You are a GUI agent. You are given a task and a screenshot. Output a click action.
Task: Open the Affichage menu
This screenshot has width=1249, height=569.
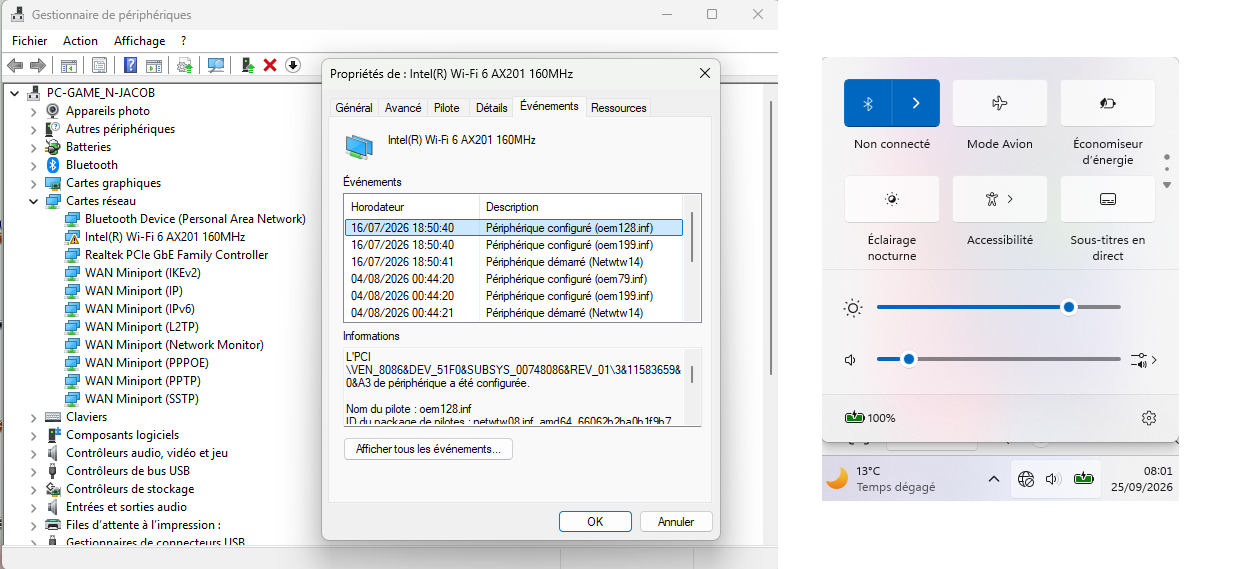[x=139, y=41]
